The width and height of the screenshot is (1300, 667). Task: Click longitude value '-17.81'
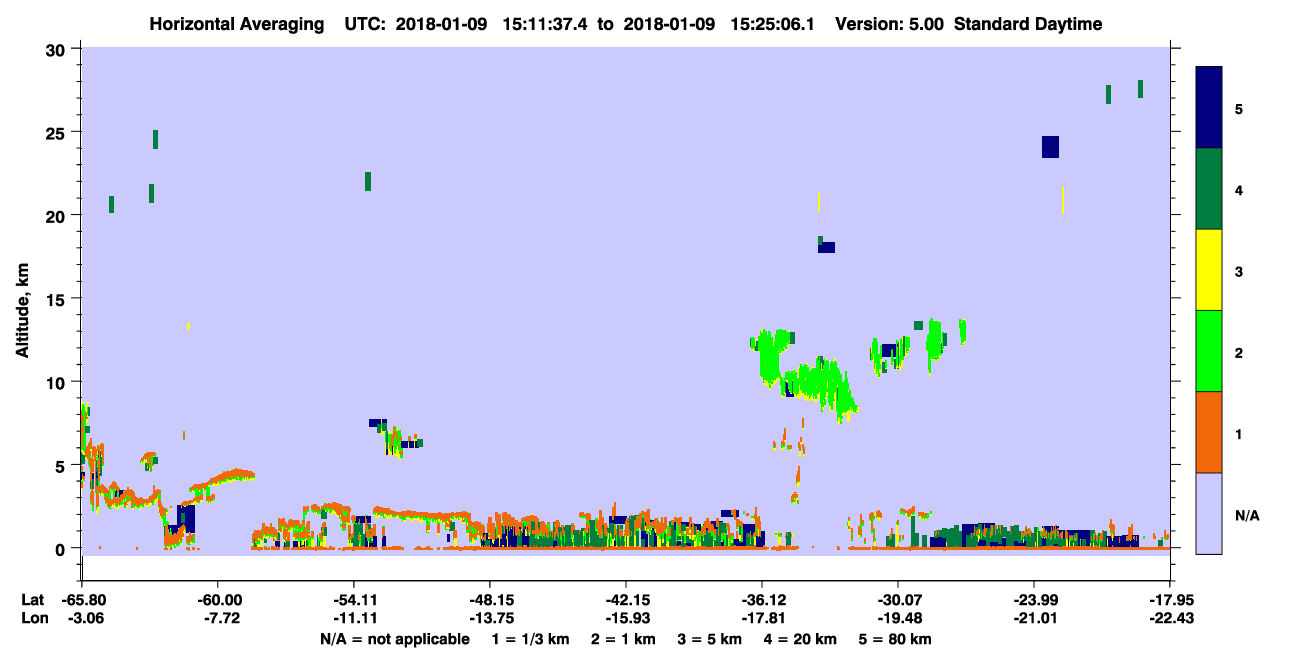click(x=762, y=618)
